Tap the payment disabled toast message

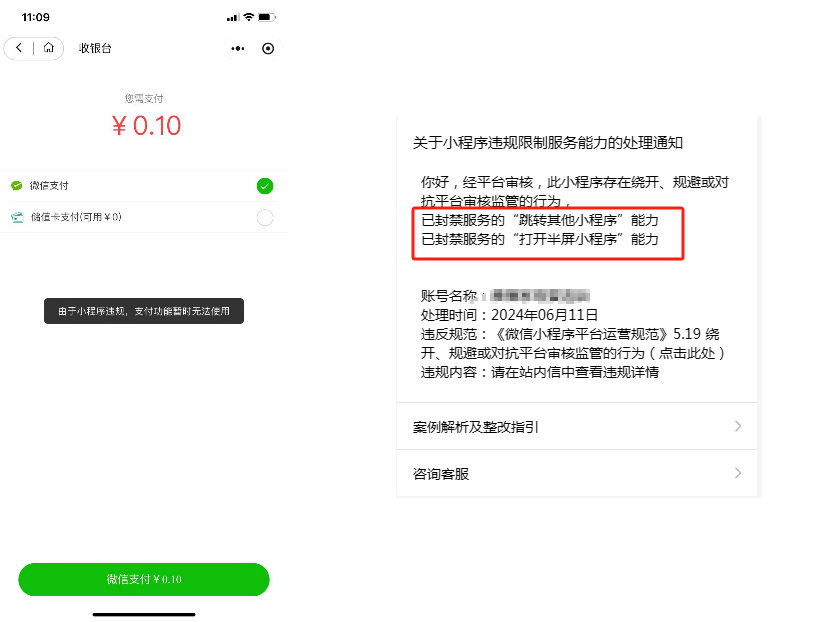[144, 311]
